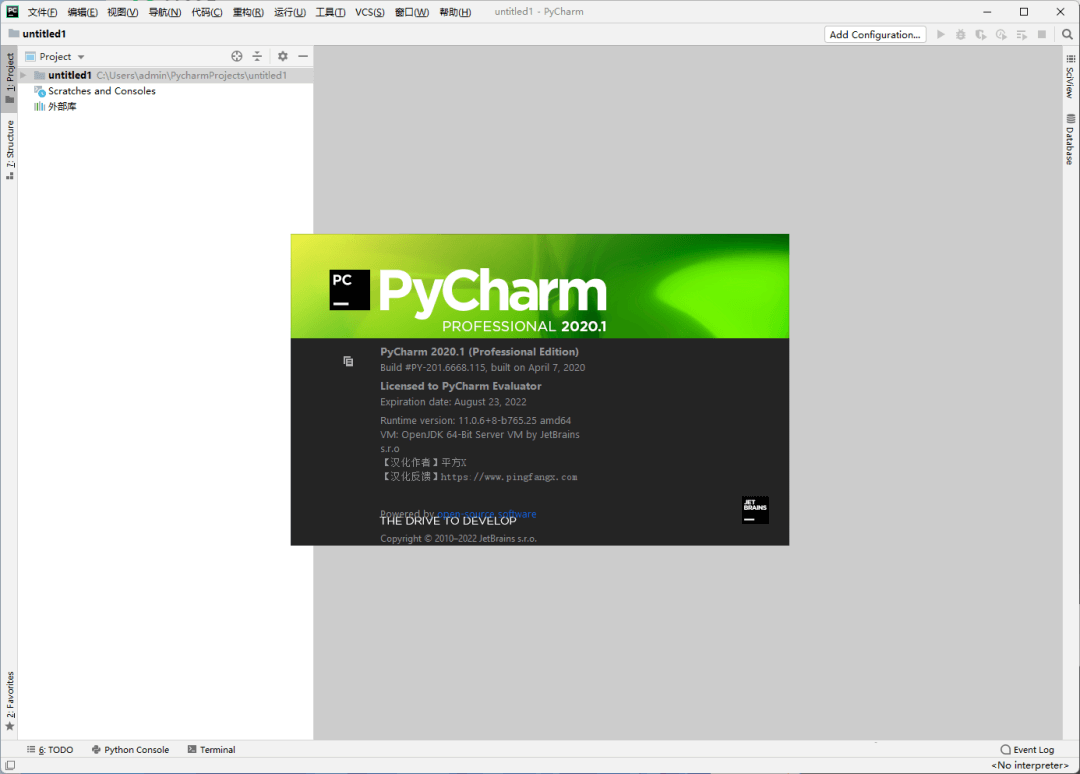
Task: Open the Terminal tab
Action: (211, 749)
